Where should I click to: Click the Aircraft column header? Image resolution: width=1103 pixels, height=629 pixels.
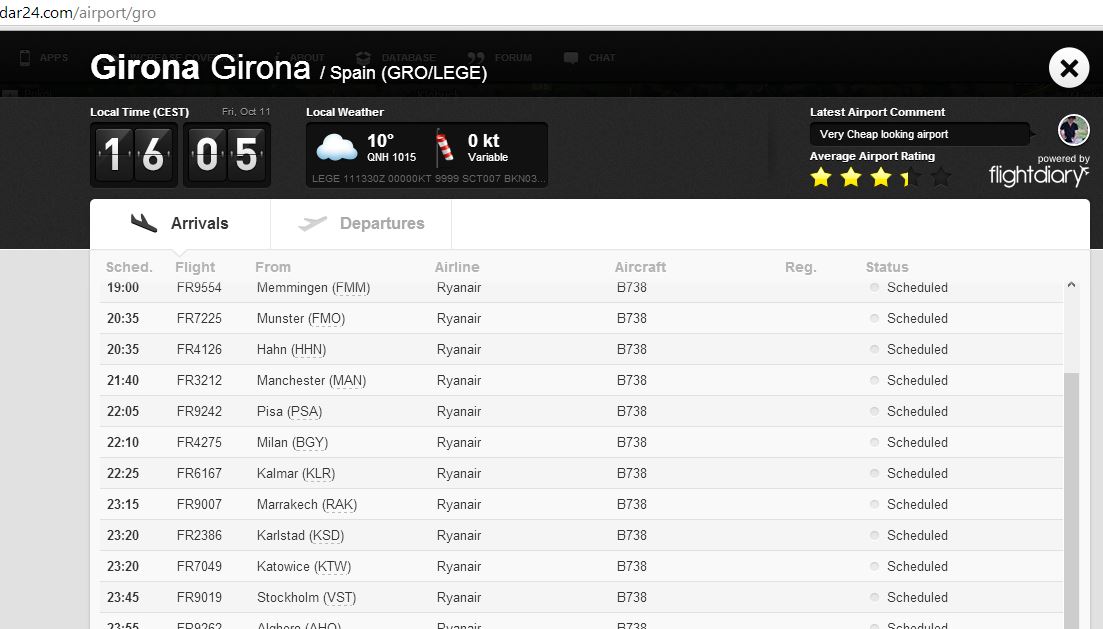click(640, 267)
